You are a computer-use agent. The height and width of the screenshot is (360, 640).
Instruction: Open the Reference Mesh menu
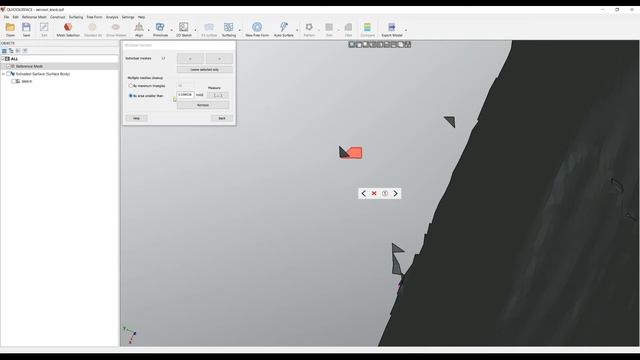(34, 17)
